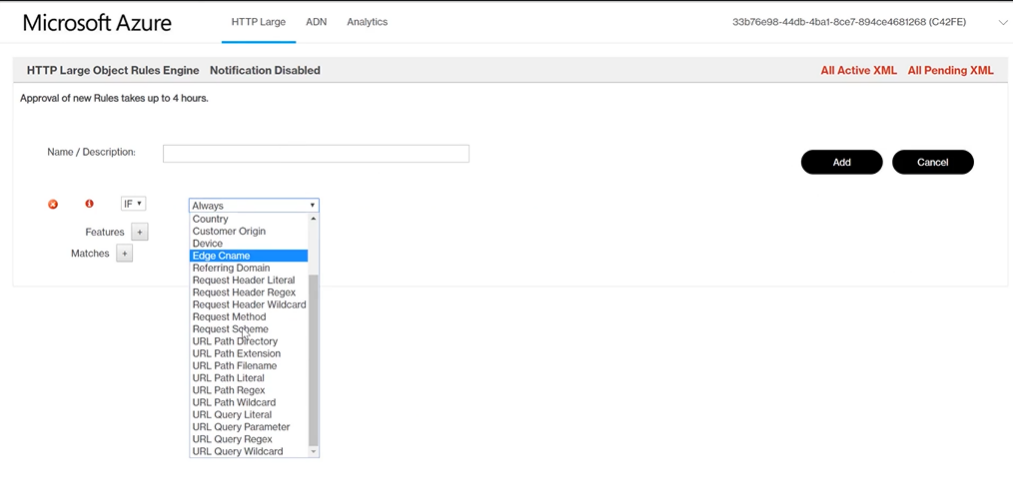Screen dimensions: 1013x493
Task: Pick URL Path Literal option
Action: pos(249,378)
